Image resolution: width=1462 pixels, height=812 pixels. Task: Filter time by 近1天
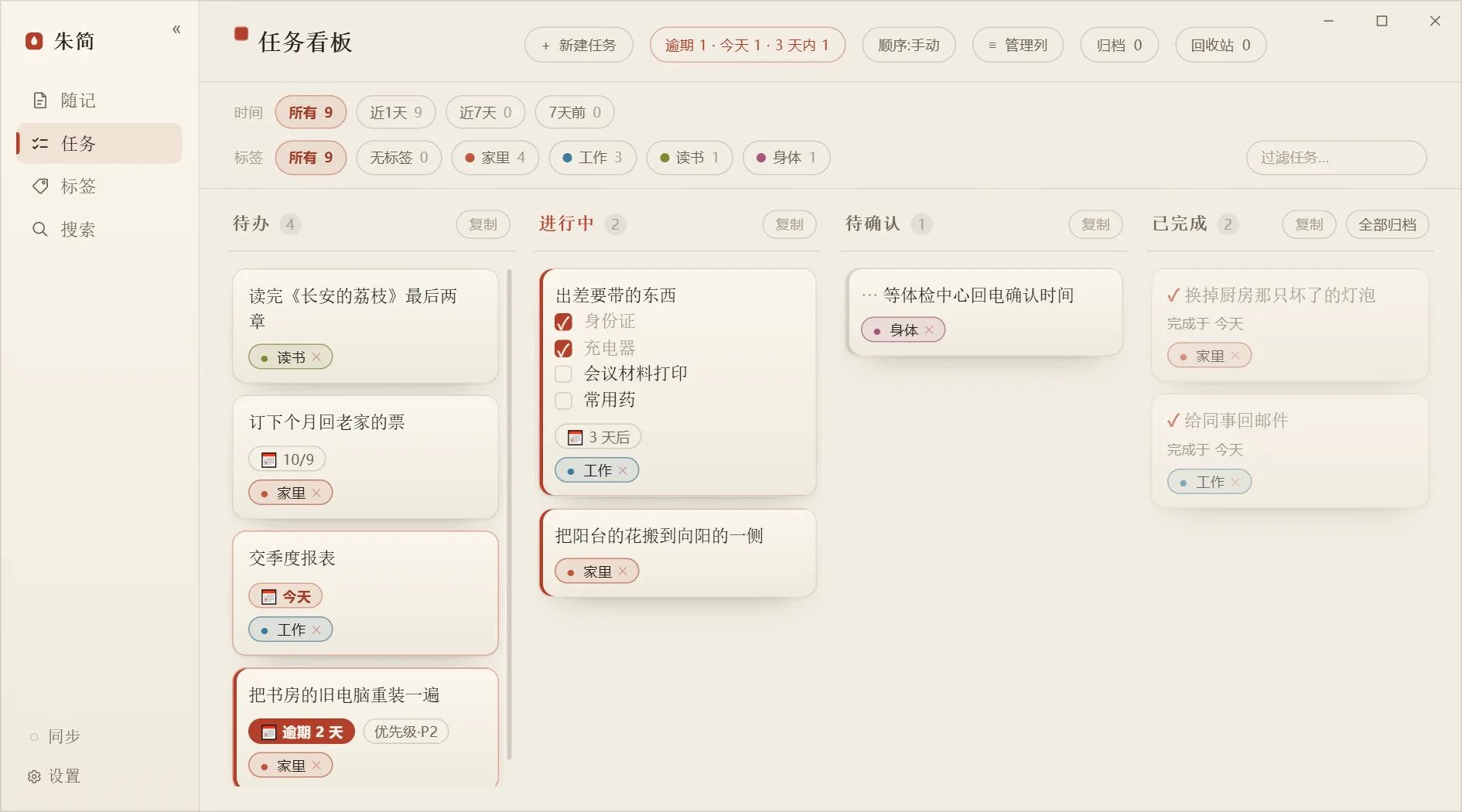pos(396,113)
